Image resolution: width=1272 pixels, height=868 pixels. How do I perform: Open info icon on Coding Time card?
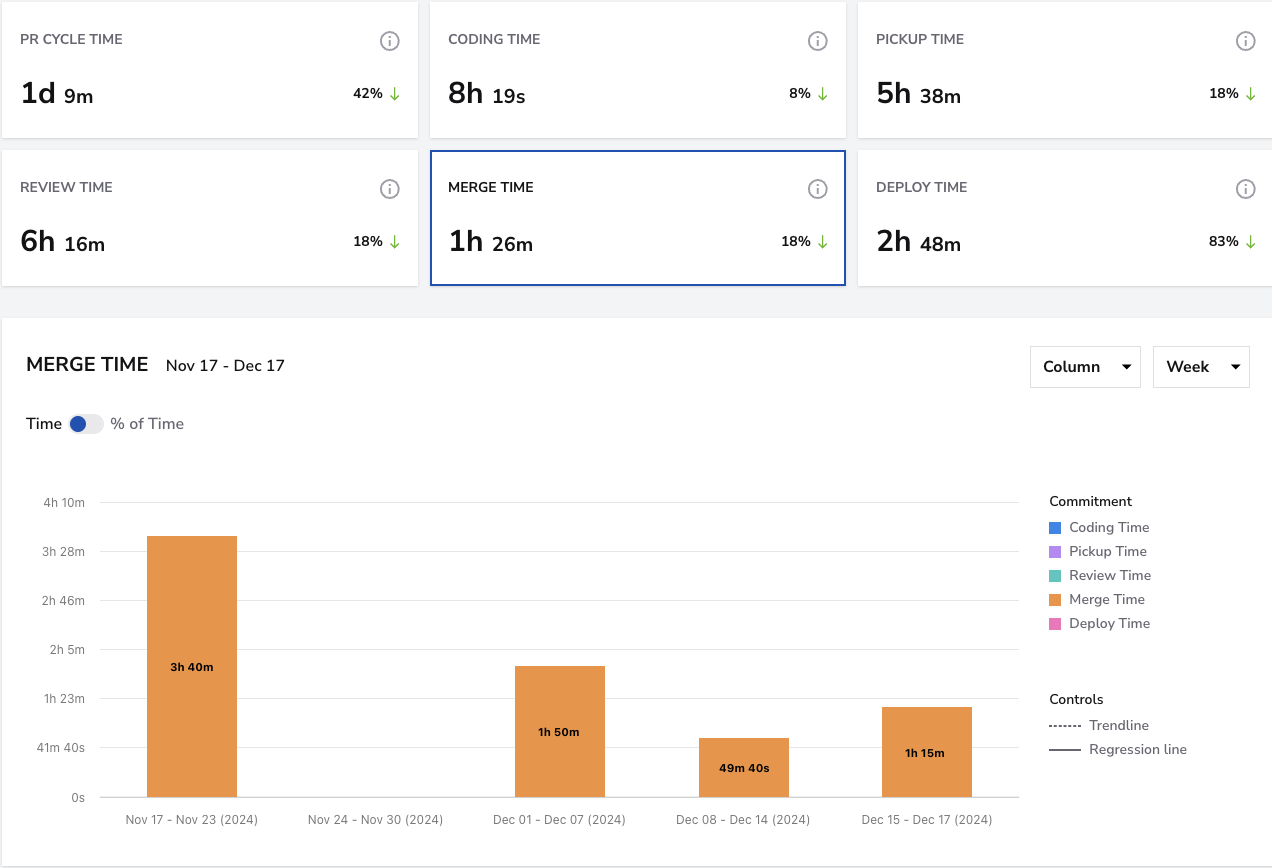(818, 41)
